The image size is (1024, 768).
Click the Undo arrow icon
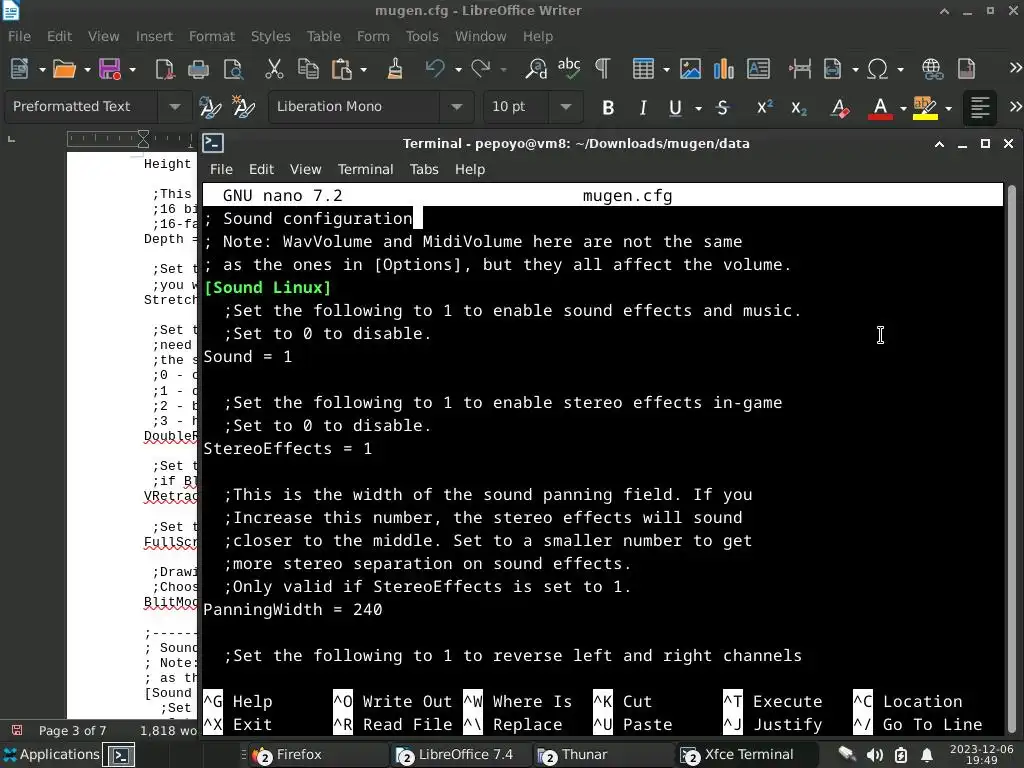click(x=435, y=69)
